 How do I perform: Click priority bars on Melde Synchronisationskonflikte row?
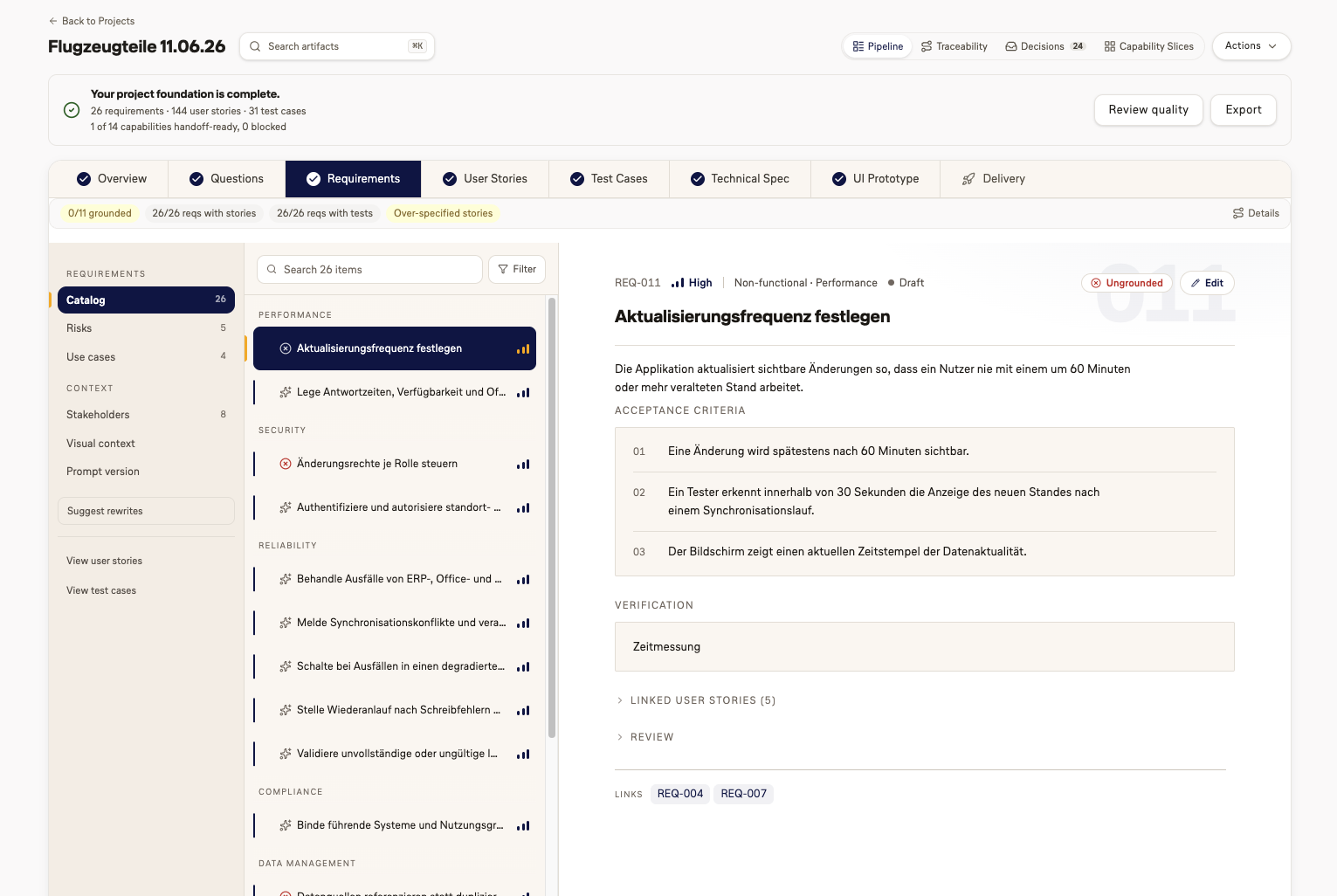coord(523,623)
